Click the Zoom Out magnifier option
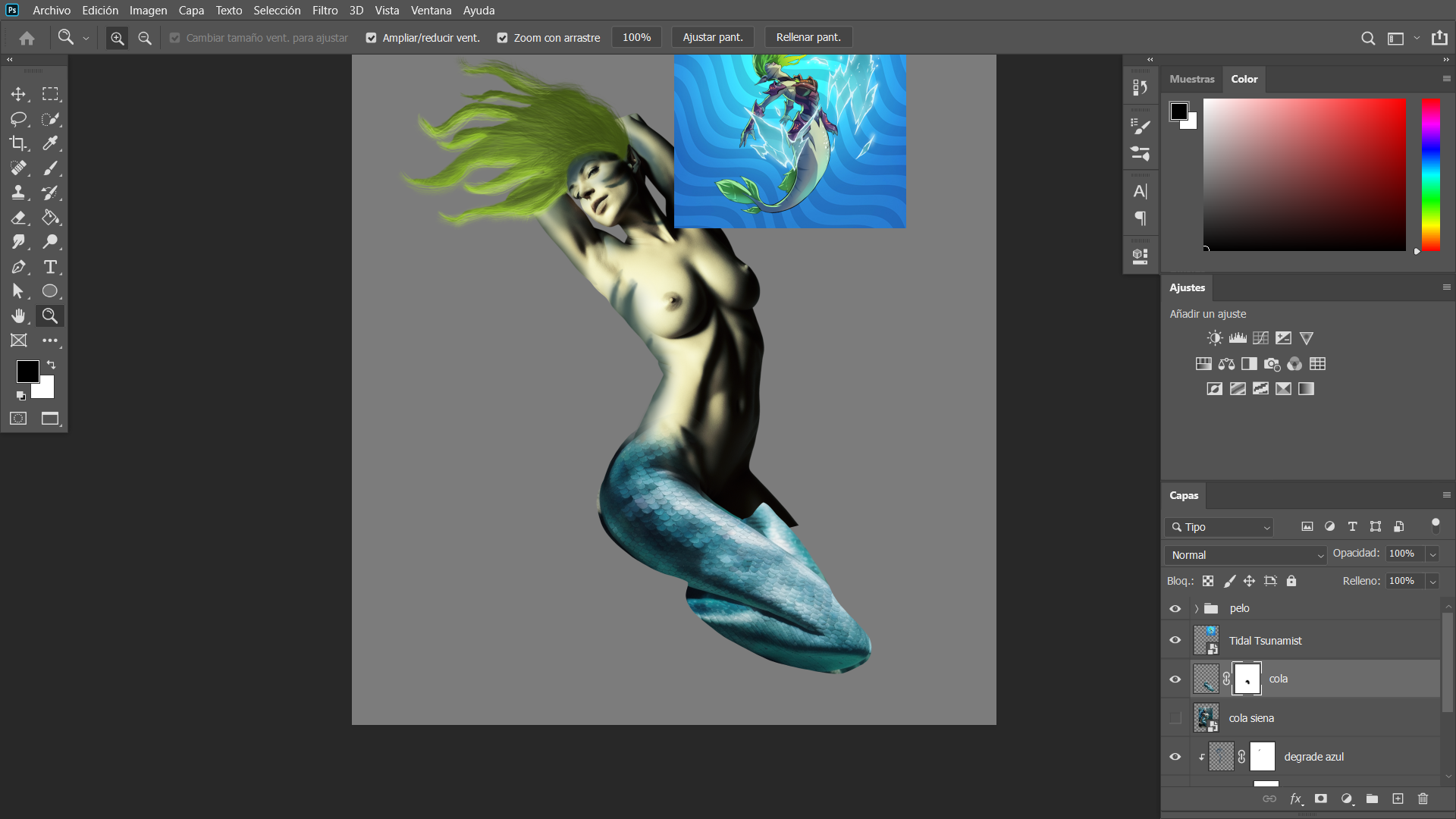Image resolution: width=1456 pixels, height=819 pixels. pos(145,38)
